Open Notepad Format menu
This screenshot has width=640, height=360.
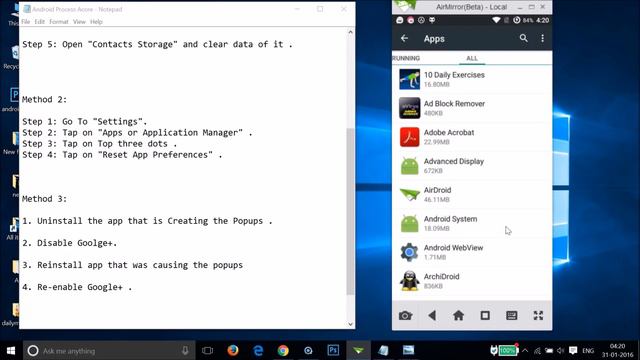coord(59,22)
